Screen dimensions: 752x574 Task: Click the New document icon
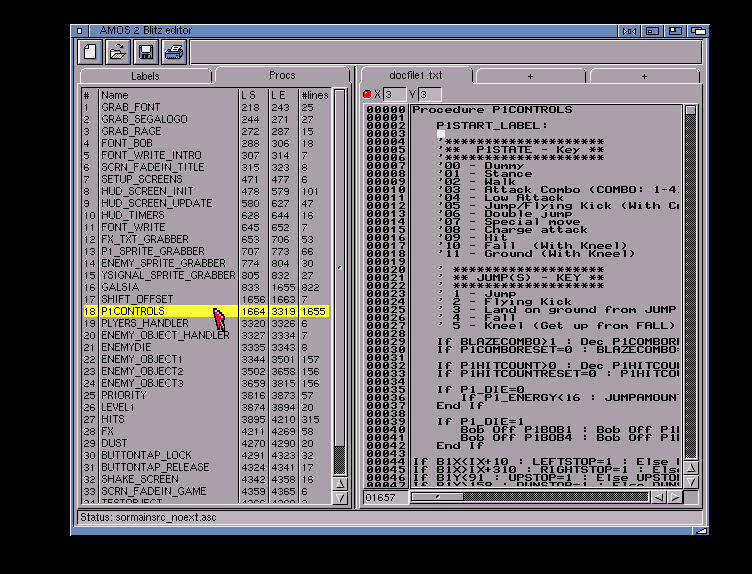point(90,52)
